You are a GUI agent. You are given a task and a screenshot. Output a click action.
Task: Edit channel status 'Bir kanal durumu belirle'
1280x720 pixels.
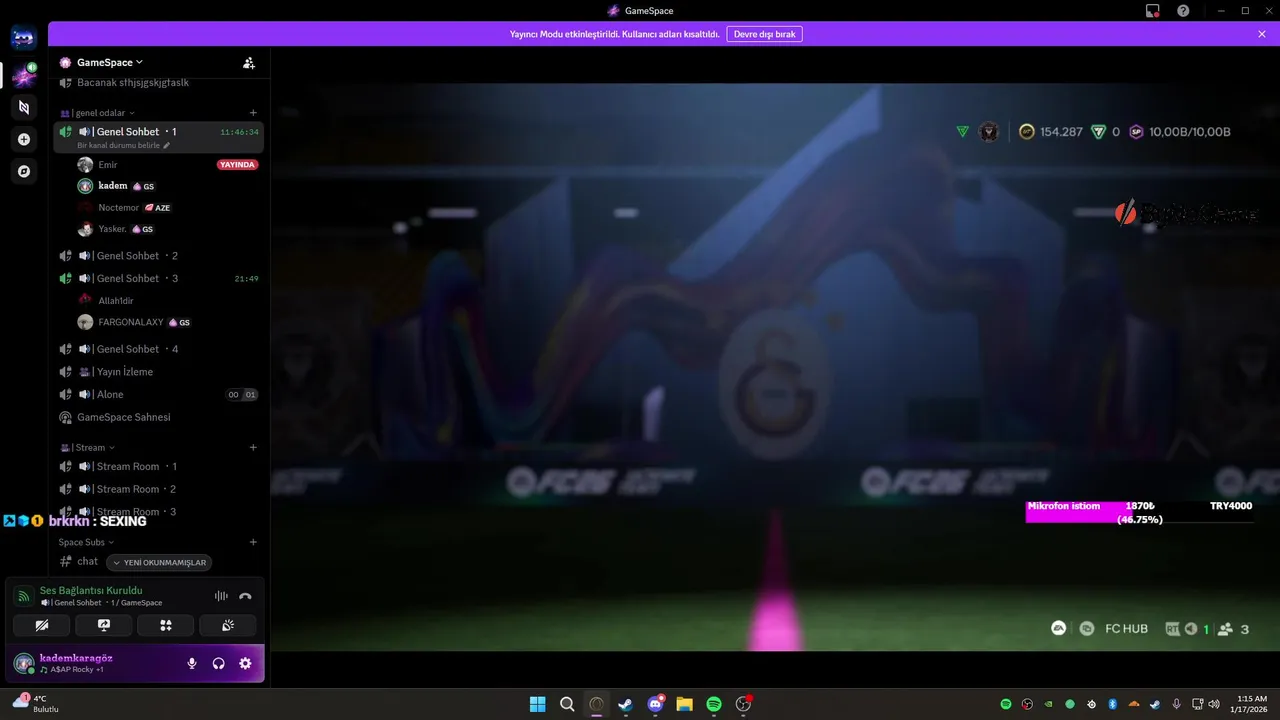124,145
